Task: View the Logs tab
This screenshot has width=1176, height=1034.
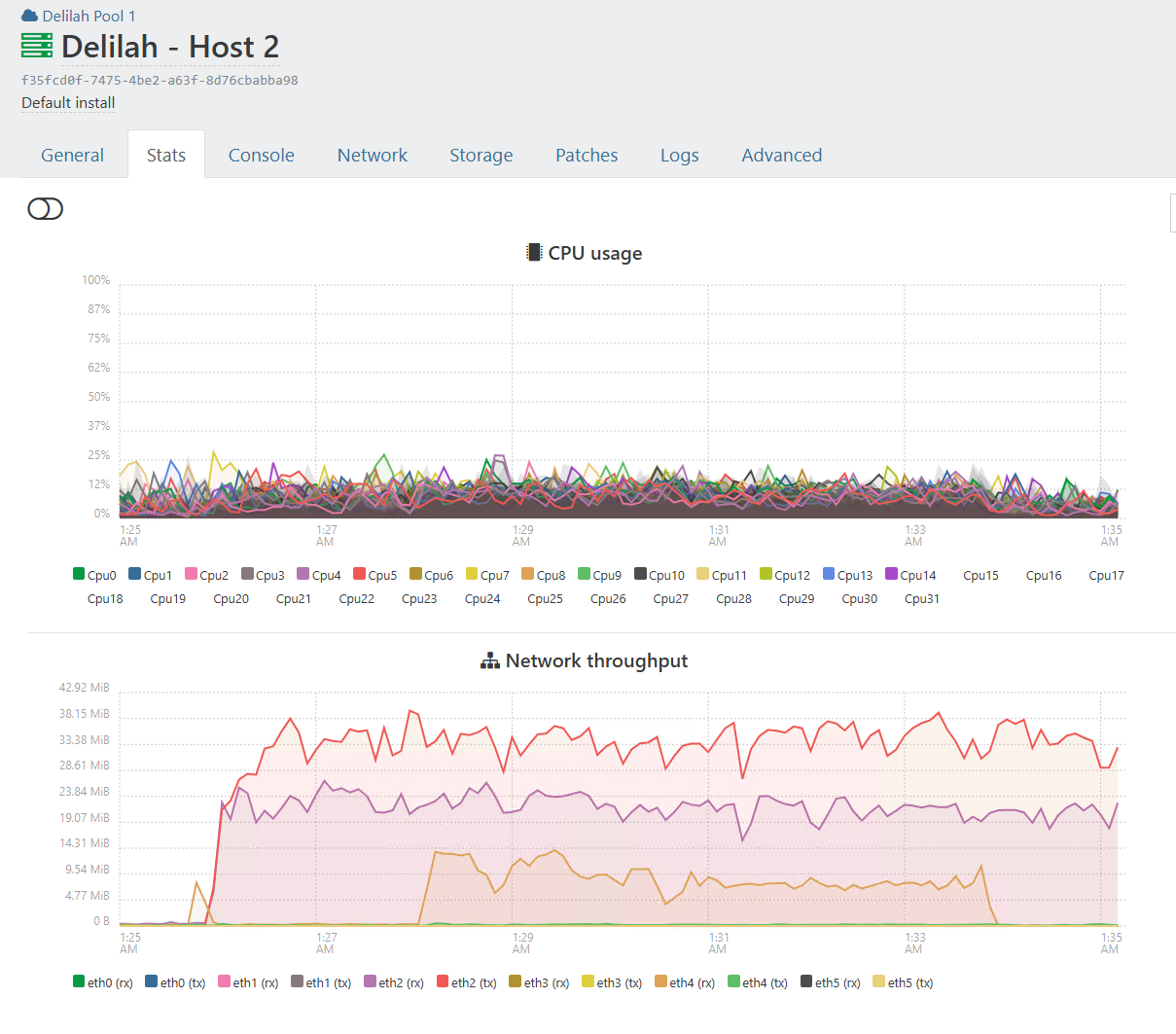Action: [x=679, y=156]
